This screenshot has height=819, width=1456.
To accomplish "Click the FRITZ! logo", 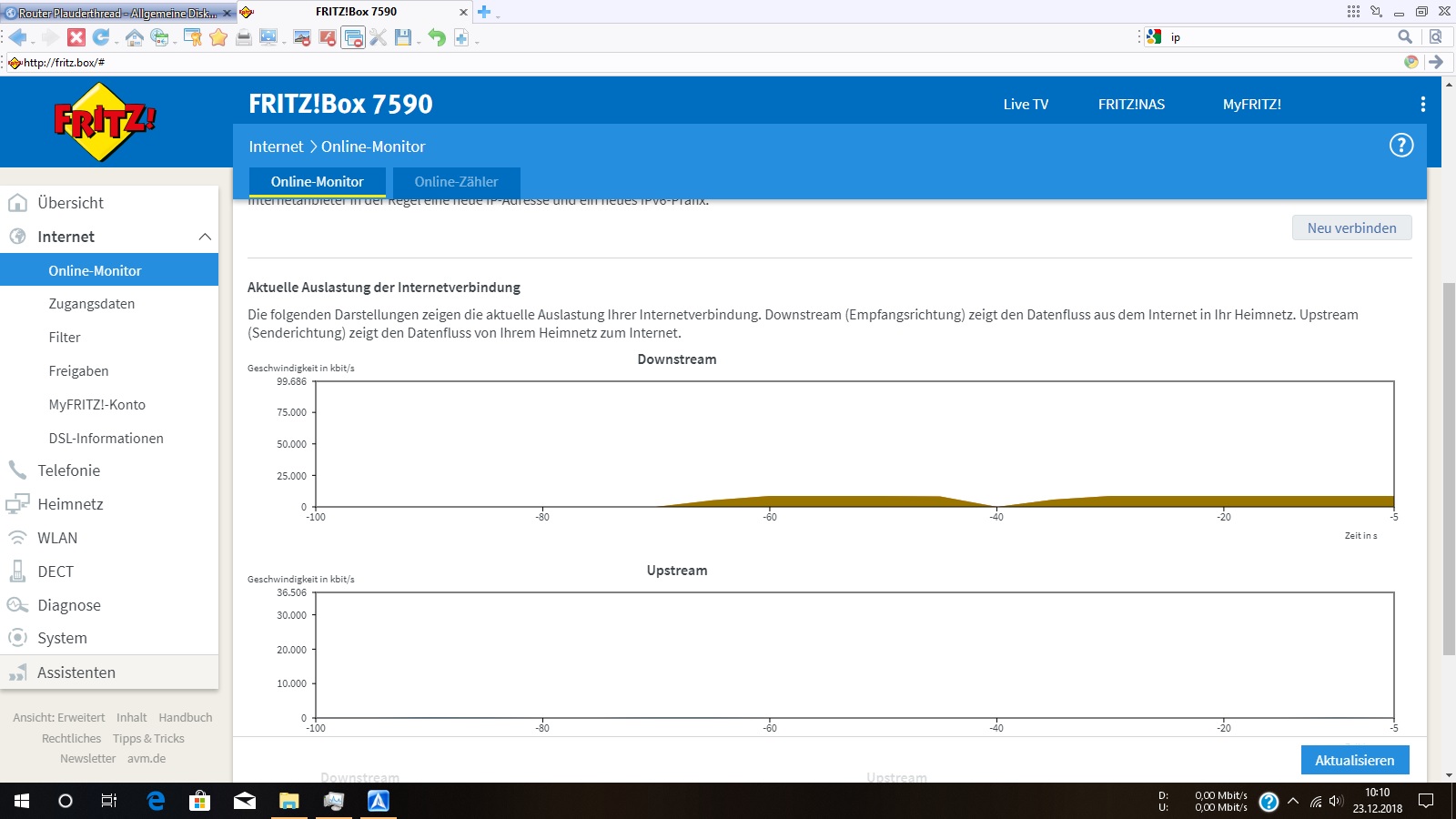I will point(105,122).
